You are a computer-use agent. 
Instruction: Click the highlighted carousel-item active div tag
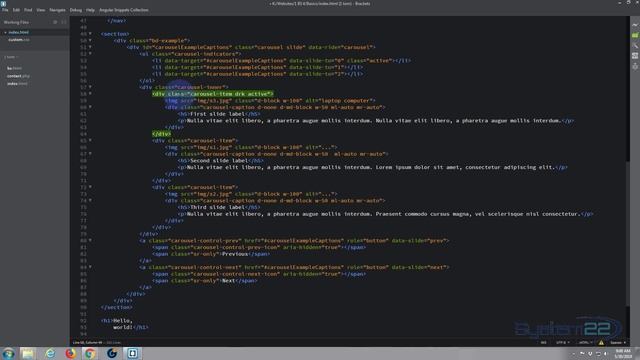(213, 94)
